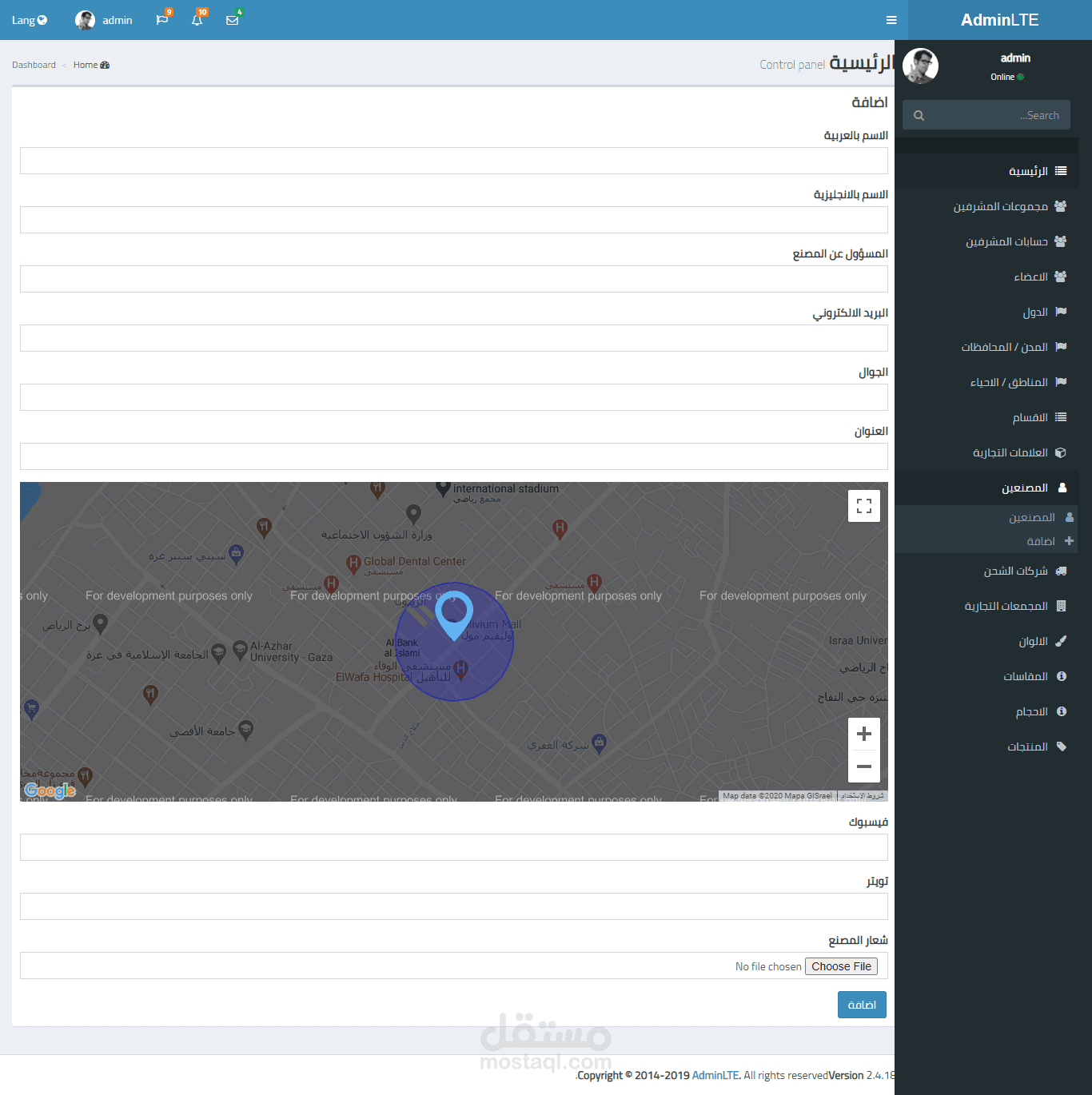This screenshot has height=1095, width=1092.
Task: Toggle sidebar with the hamburger icon
Action: point(891,20)
